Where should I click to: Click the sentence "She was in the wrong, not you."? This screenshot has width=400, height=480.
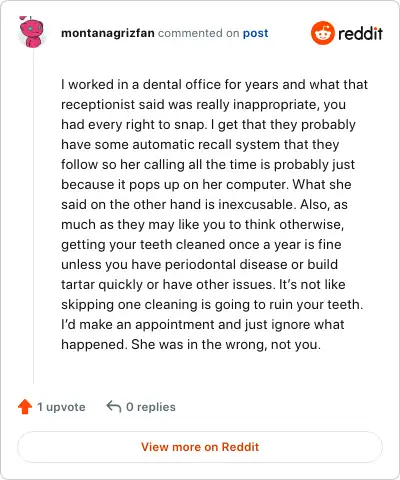click(226, 344)
